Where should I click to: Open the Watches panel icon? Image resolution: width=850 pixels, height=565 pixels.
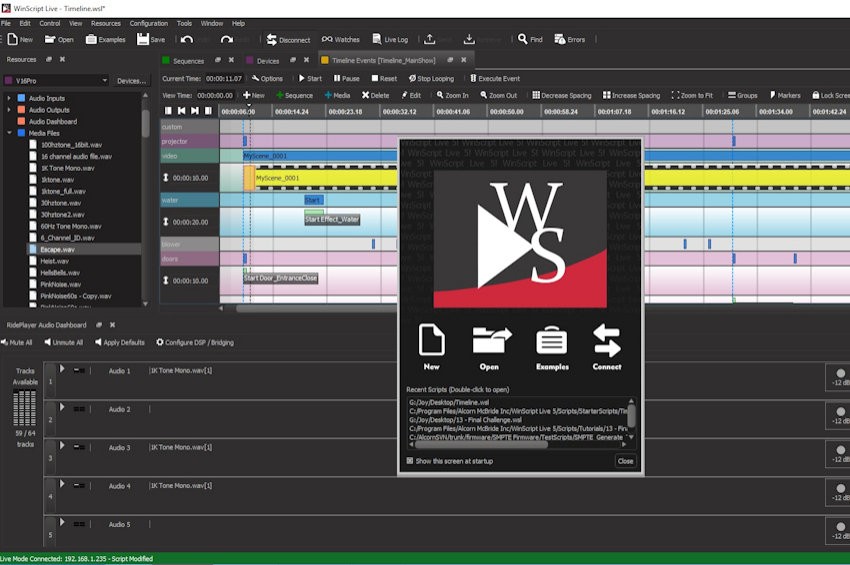(327, 39)
